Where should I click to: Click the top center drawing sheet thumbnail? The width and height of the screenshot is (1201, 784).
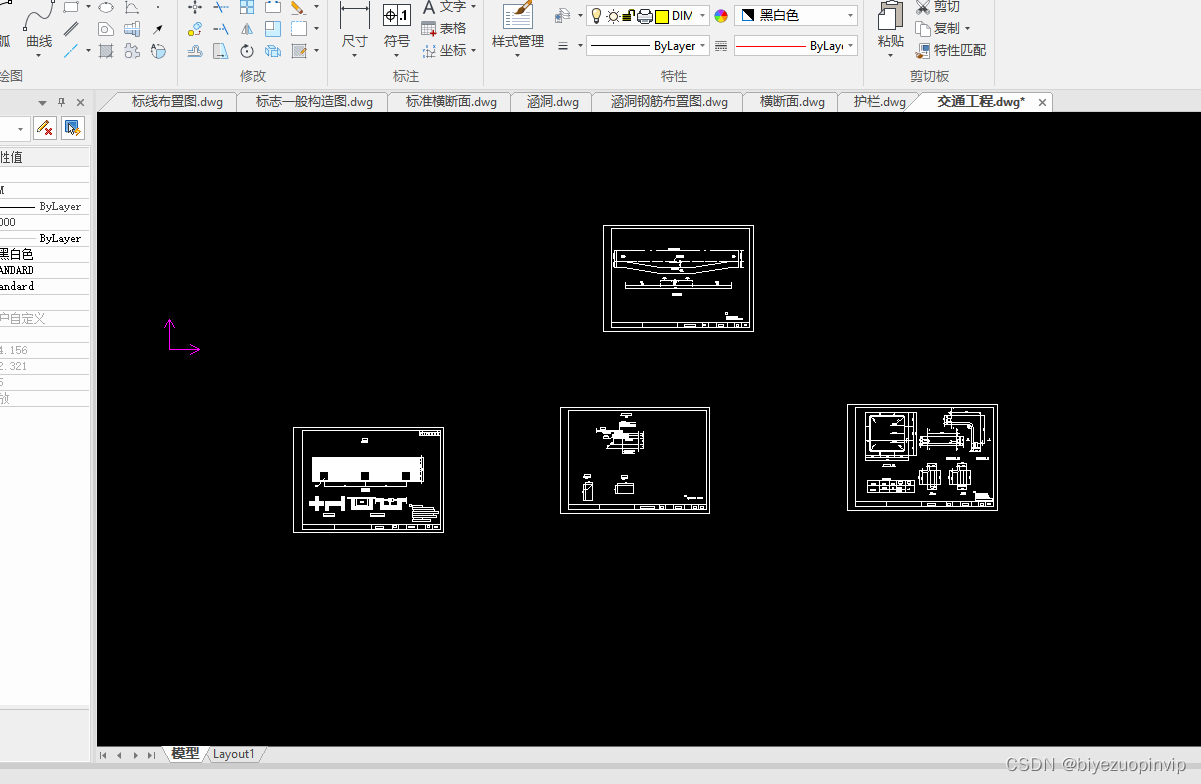tap(678, 278)
